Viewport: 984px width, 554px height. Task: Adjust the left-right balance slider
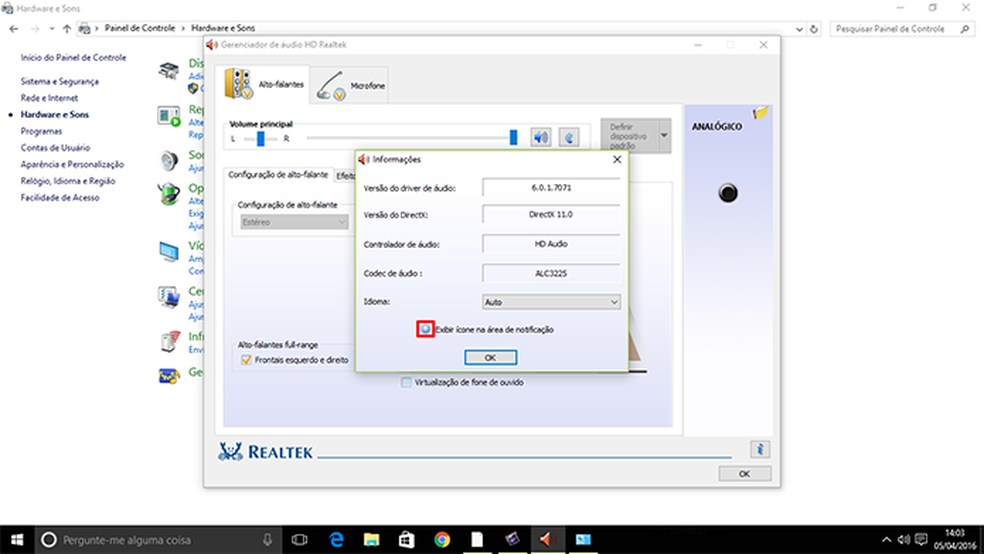(260, 139)
